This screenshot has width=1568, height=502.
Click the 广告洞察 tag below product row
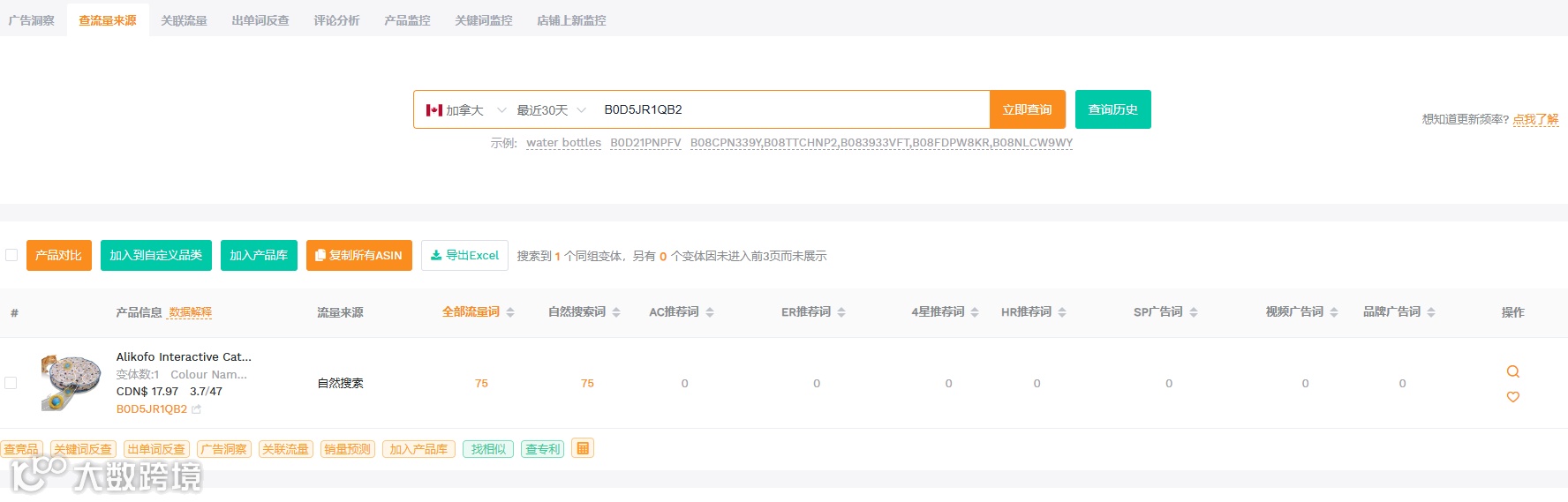(224, 449)
